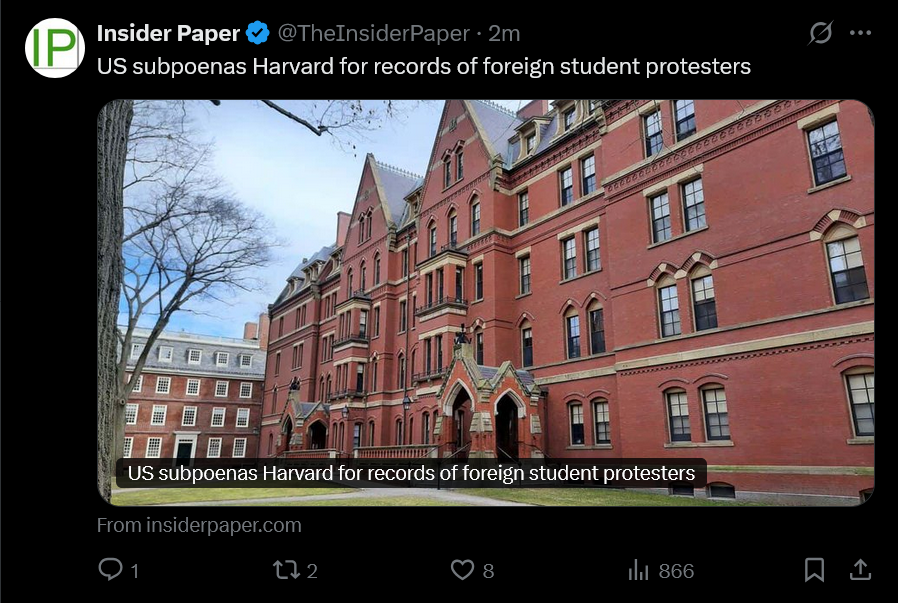The image size is (898, 603).
Task: Bookmark this post
Action: 814,570
